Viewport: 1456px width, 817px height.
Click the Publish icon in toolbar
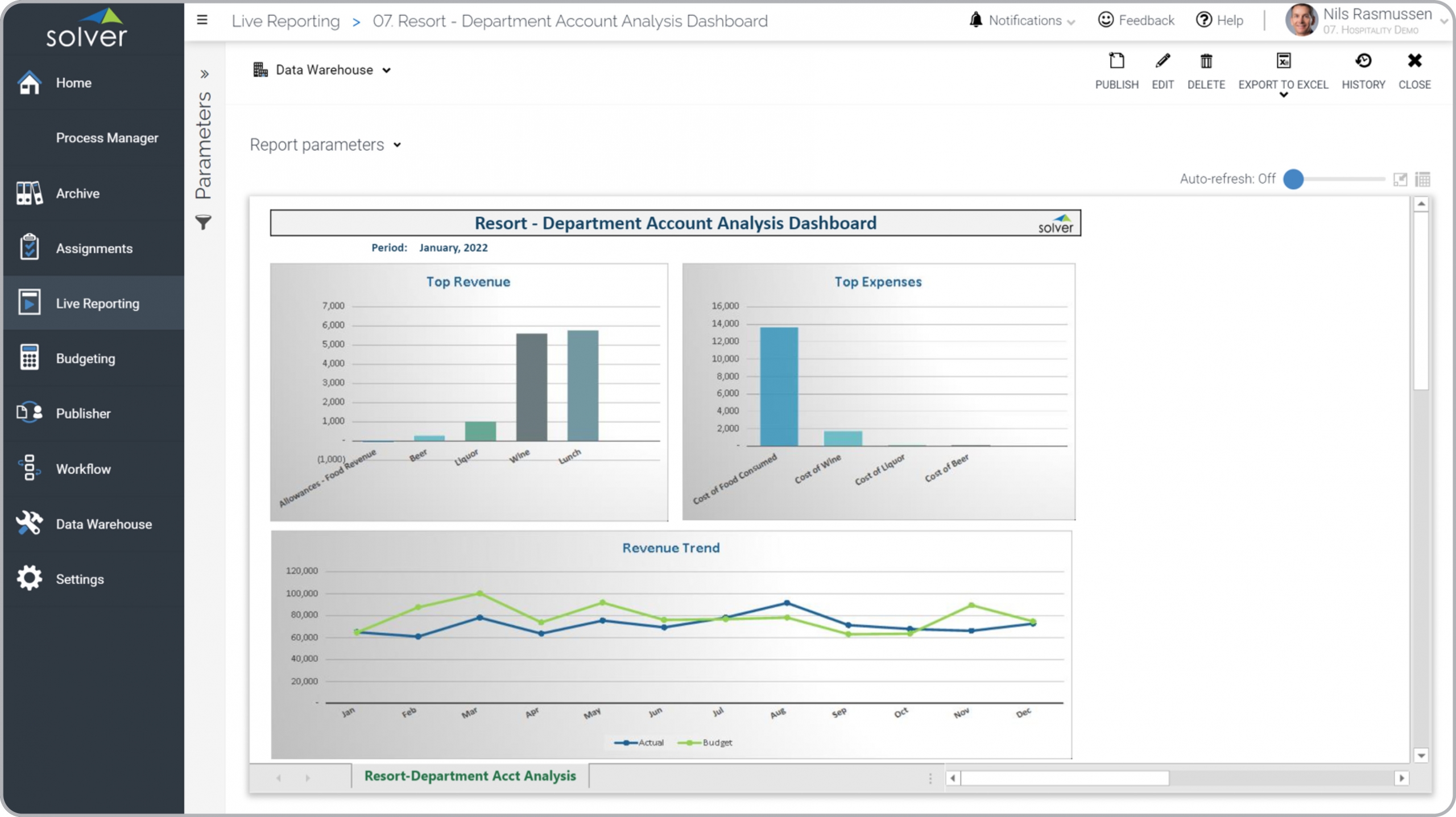click(x=1116, y=61)
